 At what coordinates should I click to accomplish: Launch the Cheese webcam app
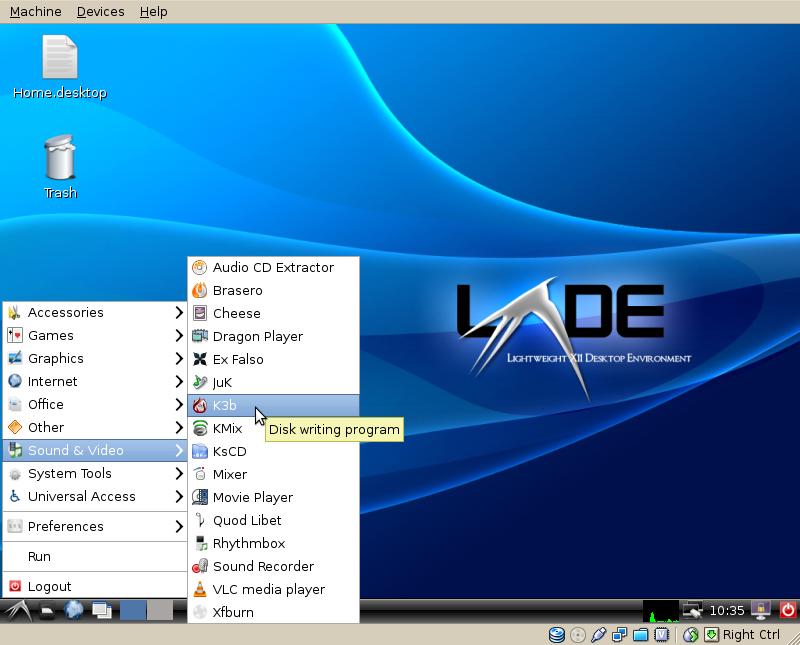[x=273, y=313]
